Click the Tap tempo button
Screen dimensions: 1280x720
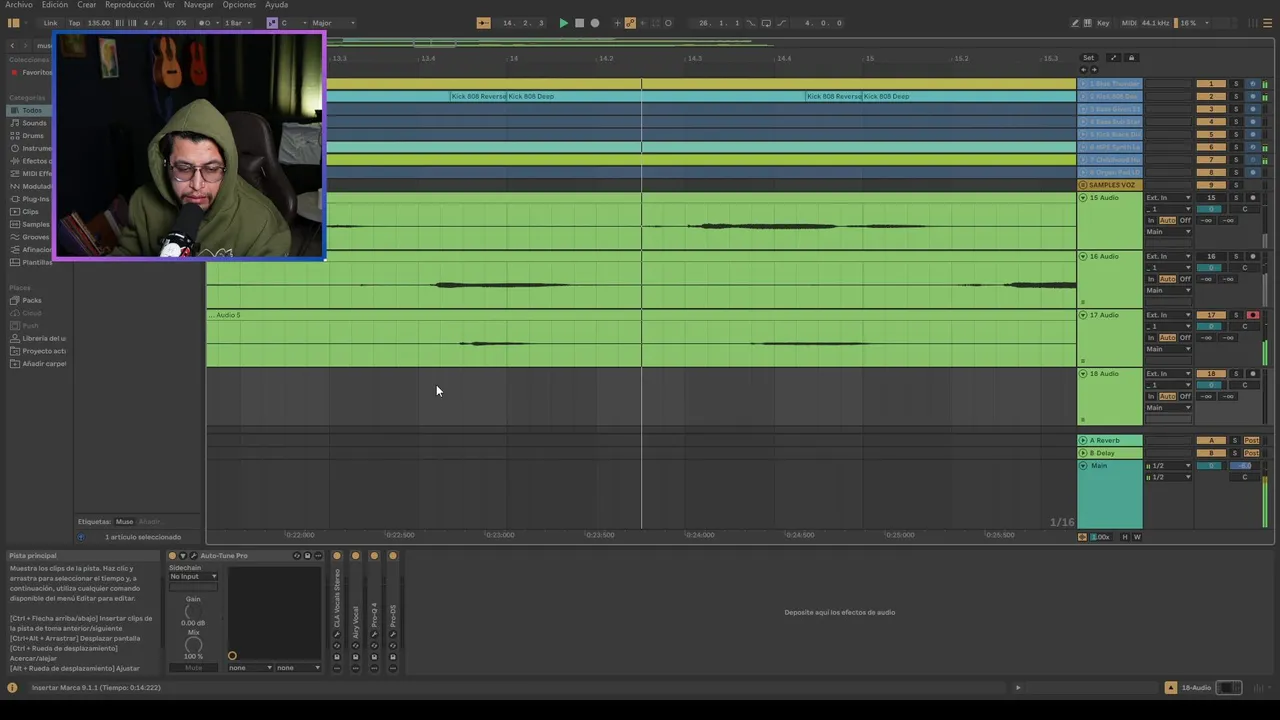pyautogui.click(x=74, y=23)
